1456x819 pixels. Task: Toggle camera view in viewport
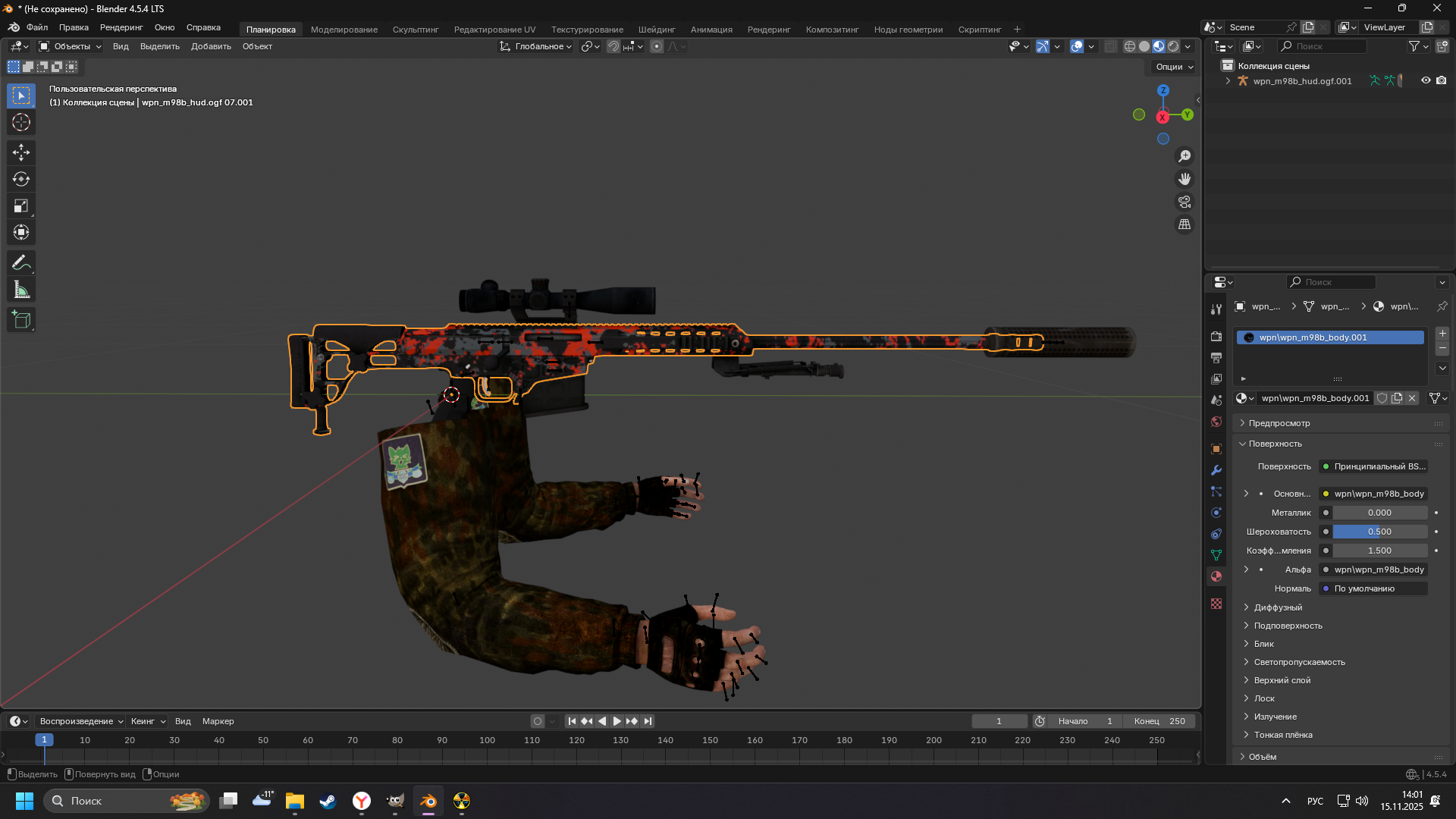1184,202
